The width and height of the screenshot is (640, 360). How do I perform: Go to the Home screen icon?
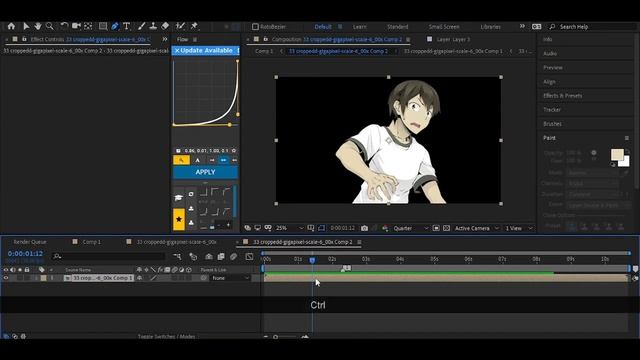pos(11,26)
